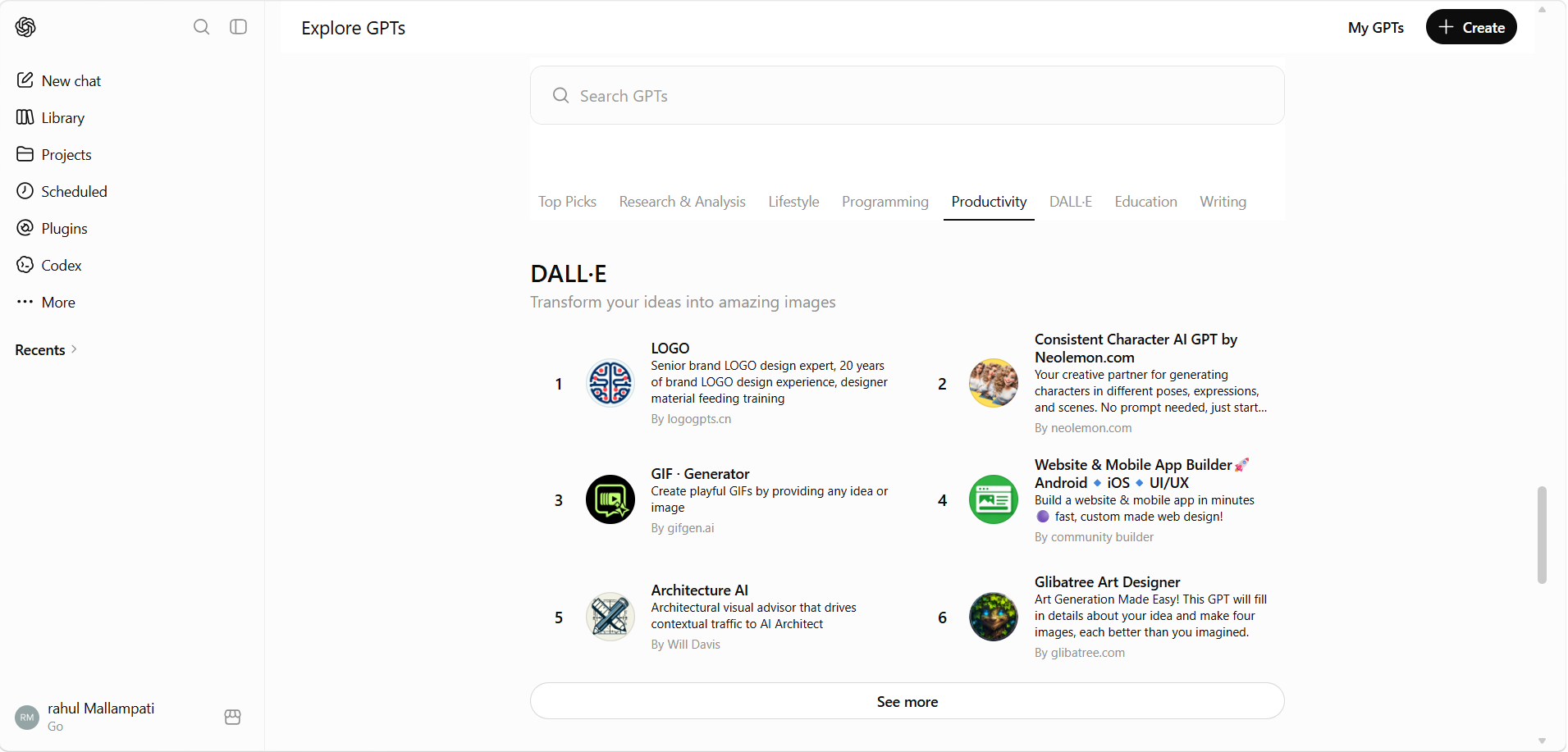Click the New chat pencil icon
This screenshot has height=752, width=1568.
25,80
